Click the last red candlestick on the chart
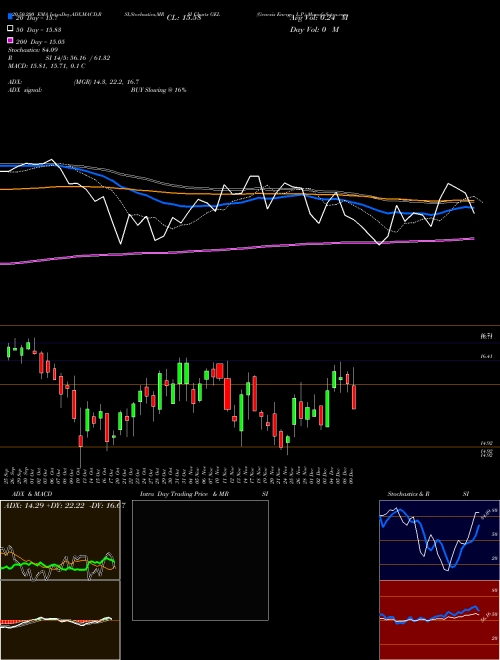 354,397
